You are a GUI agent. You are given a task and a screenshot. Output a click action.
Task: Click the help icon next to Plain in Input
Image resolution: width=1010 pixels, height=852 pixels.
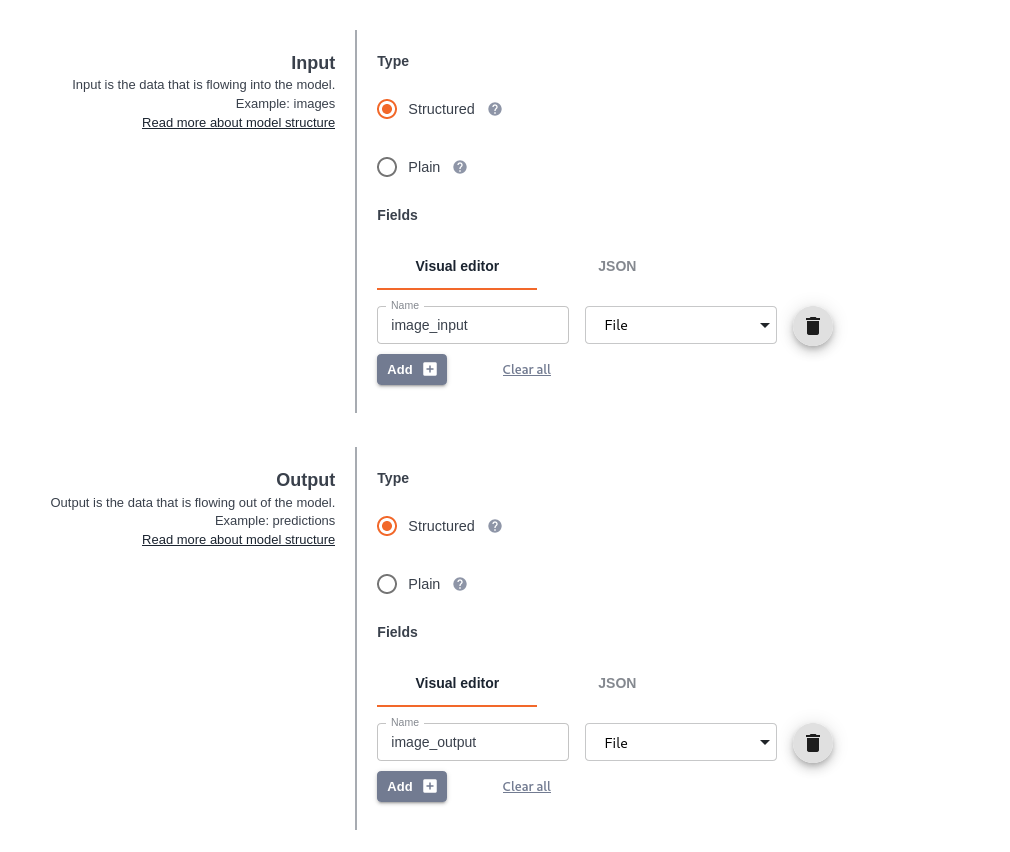point(460,167)
